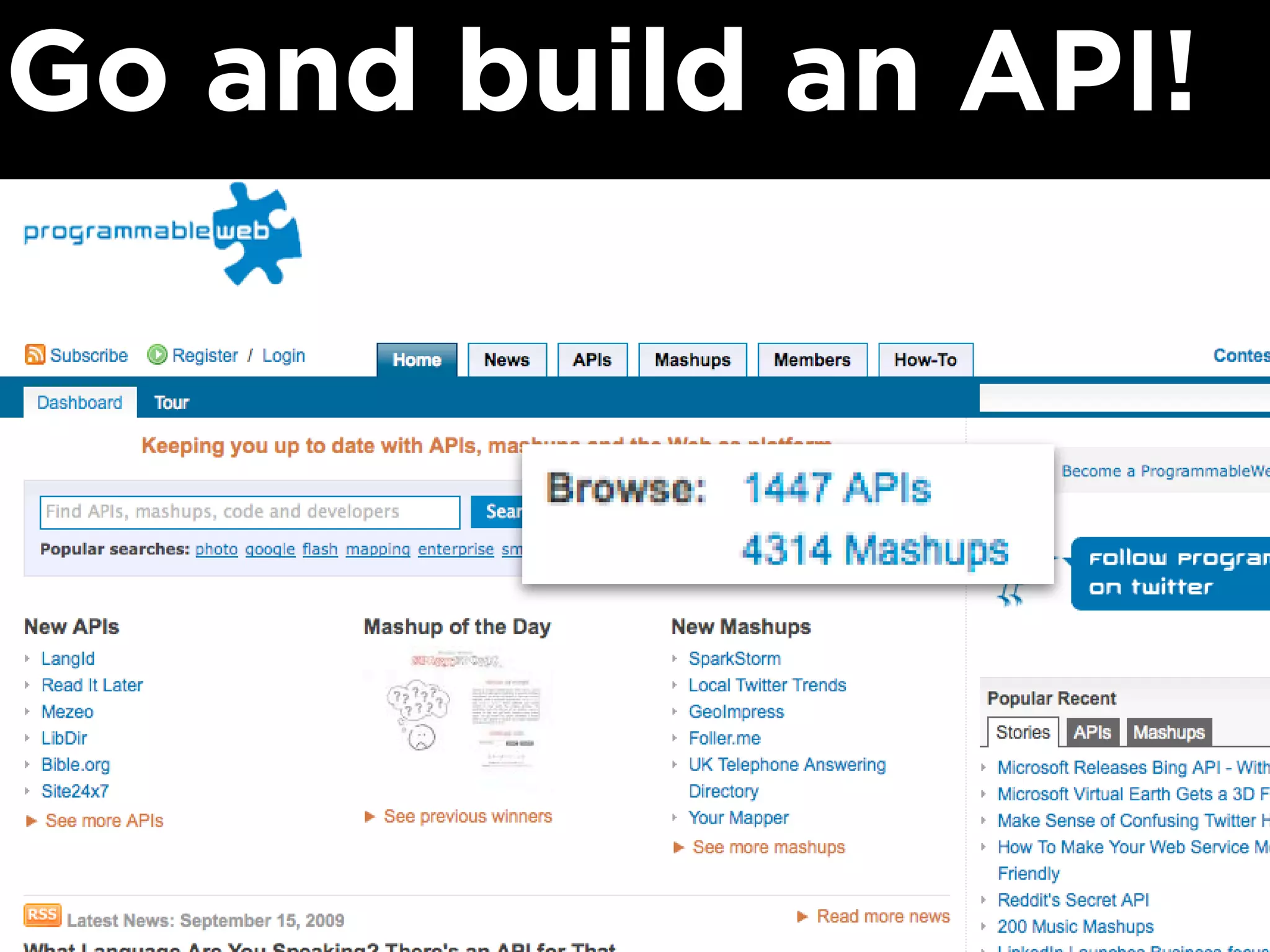Open the Login link
Image resolution: width=1270 pixels, height=952 pixels.
pos(283,355)
